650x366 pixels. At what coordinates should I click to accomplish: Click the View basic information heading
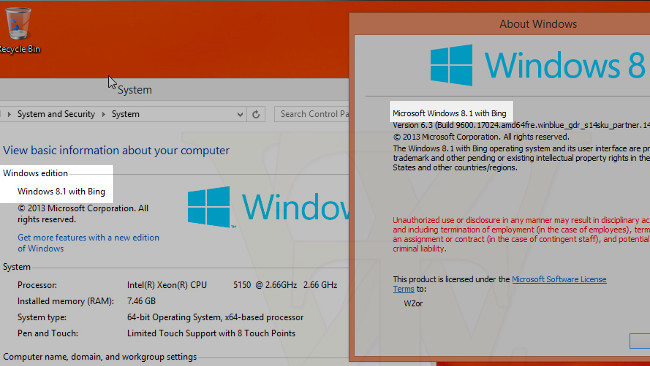click(116, 150)
